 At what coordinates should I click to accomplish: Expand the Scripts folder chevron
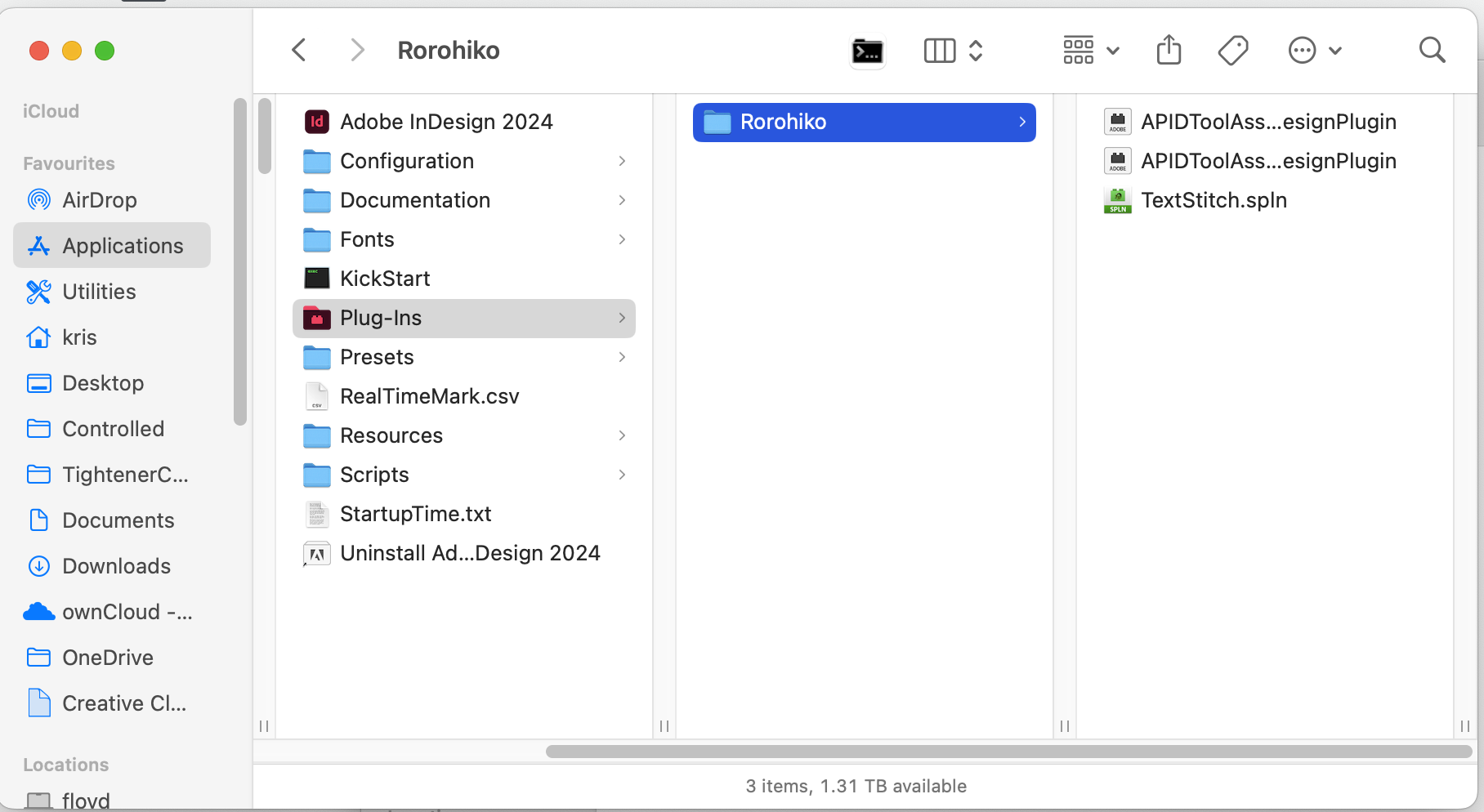[622, 475]
